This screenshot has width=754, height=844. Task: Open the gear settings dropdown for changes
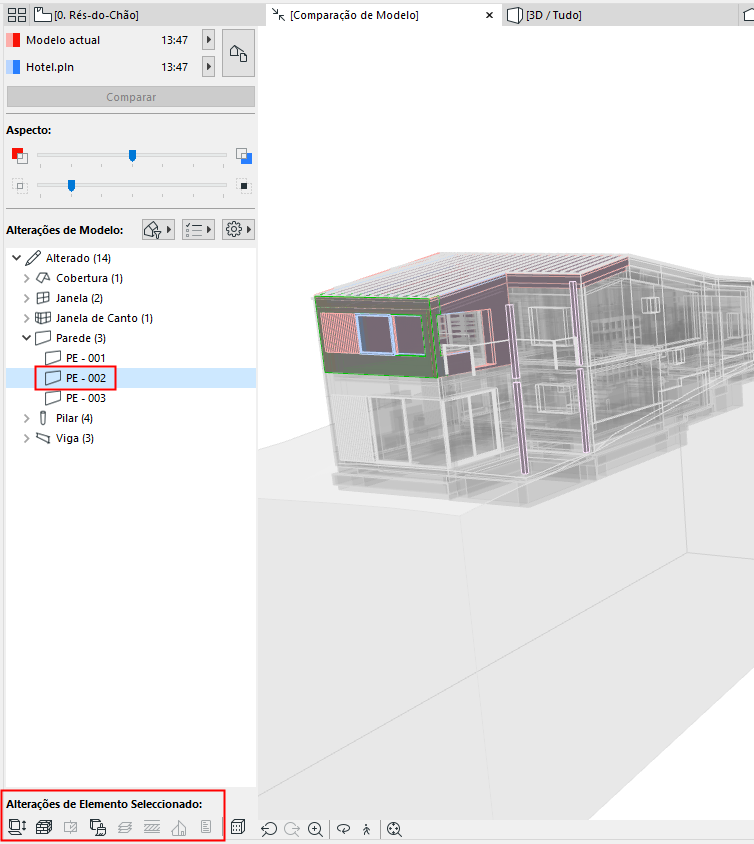tap(238, 230)
